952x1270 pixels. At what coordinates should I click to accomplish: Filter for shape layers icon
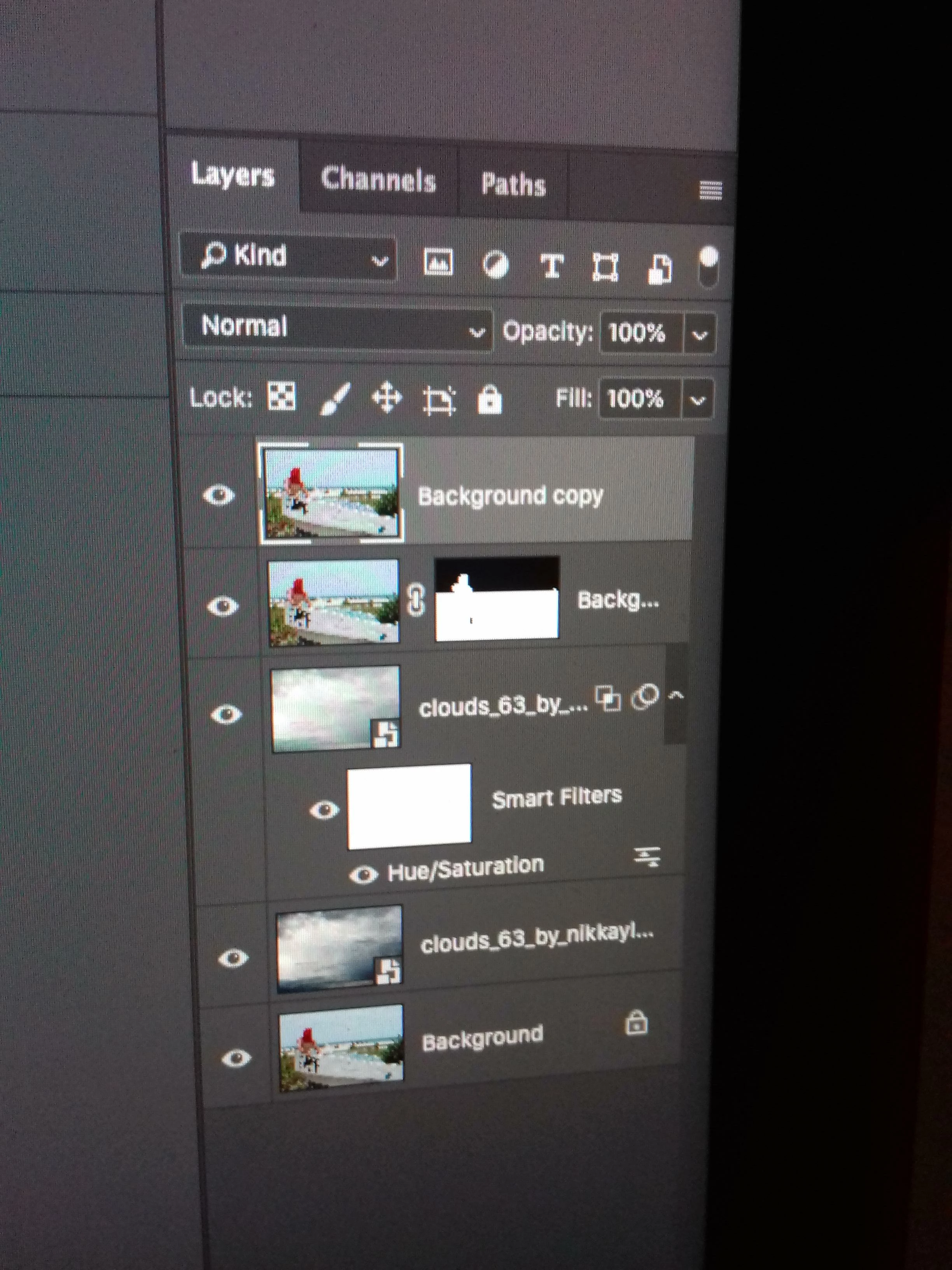605,267
